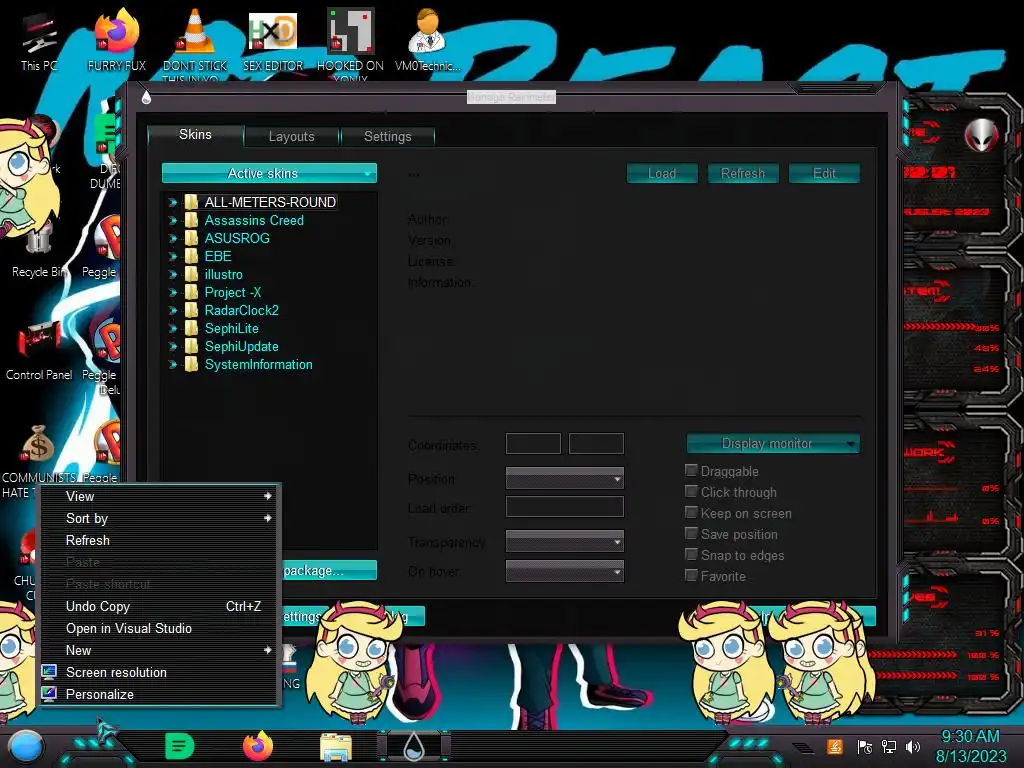The width and height of the screenshot is (1024, 768).
Task: Open the New submenu
Action: pyautogui.click(x=161, y=650)
